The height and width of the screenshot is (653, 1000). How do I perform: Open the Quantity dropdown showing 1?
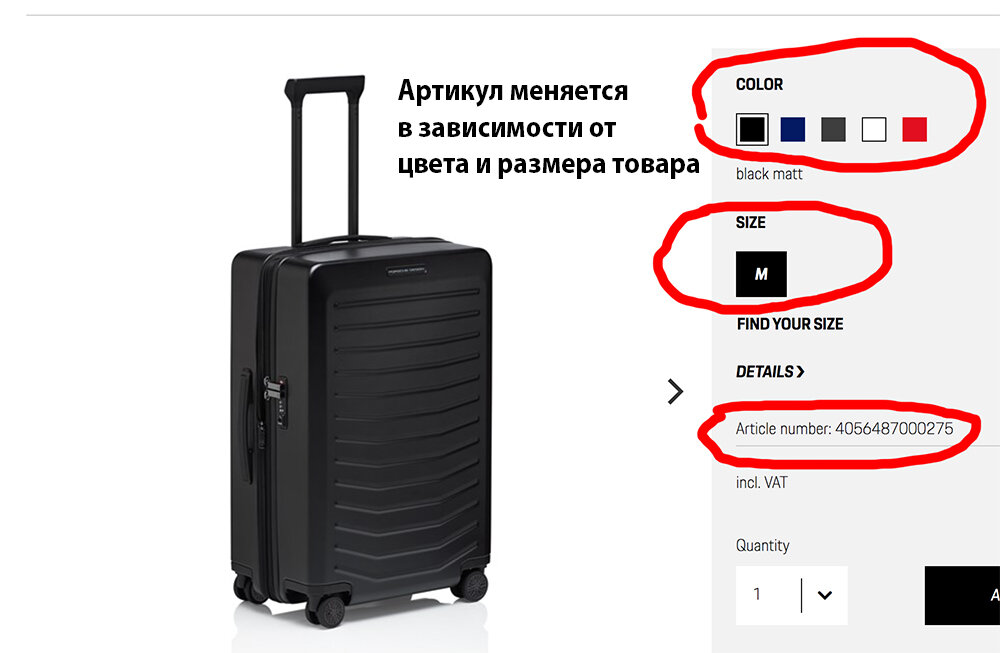(791, 595)
